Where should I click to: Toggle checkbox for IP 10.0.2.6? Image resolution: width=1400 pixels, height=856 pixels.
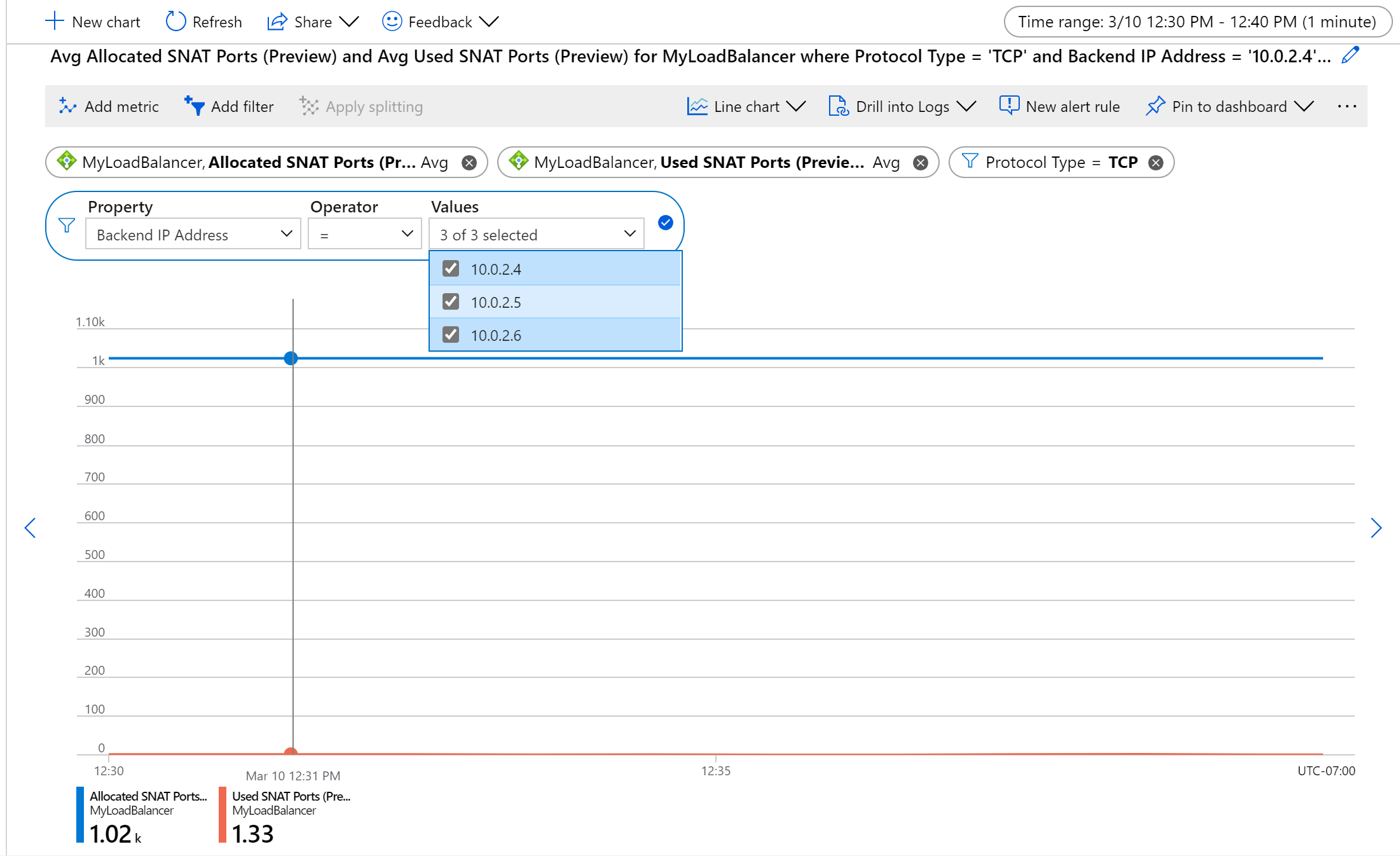click(x=451, y=335)
